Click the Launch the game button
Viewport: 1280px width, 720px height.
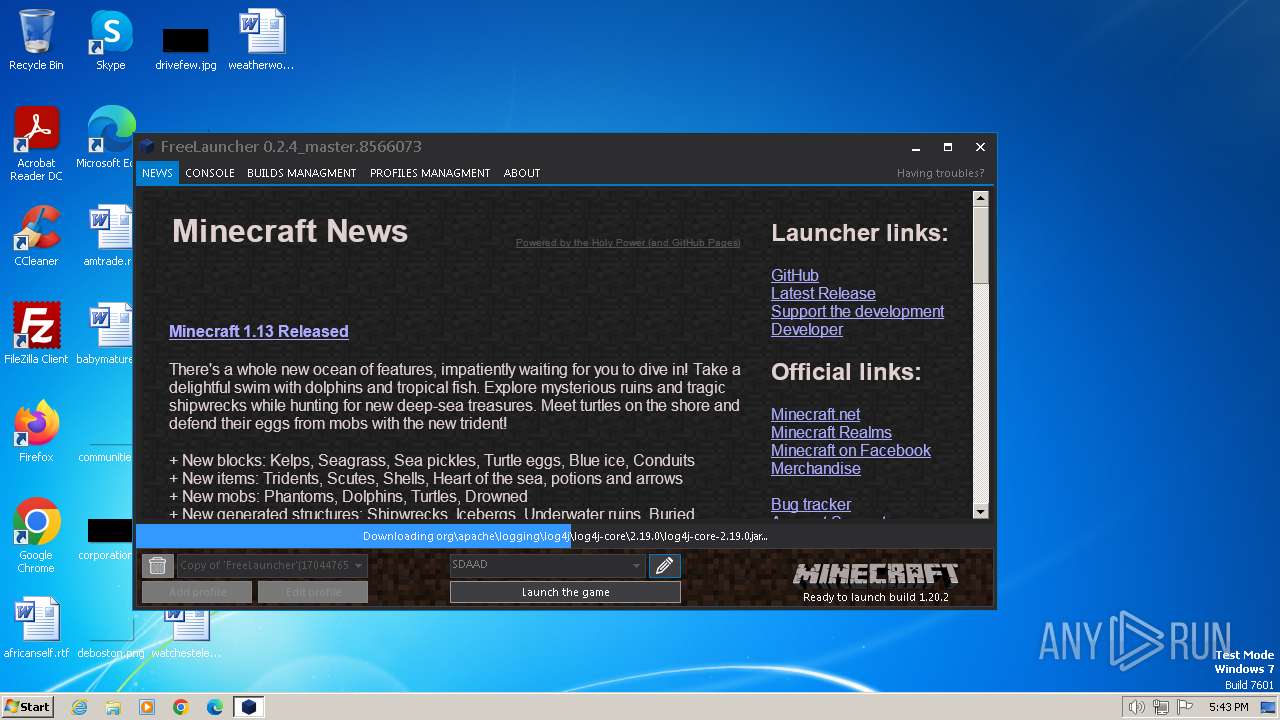pyautogui.click(x=565, y=592)
